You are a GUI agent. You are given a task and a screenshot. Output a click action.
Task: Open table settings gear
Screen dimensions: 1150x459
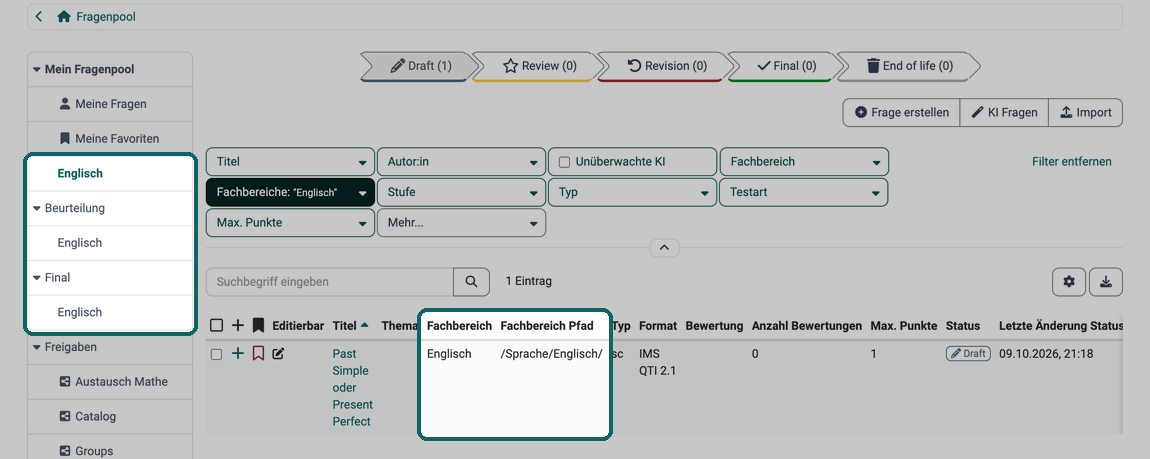(1069, 282)
